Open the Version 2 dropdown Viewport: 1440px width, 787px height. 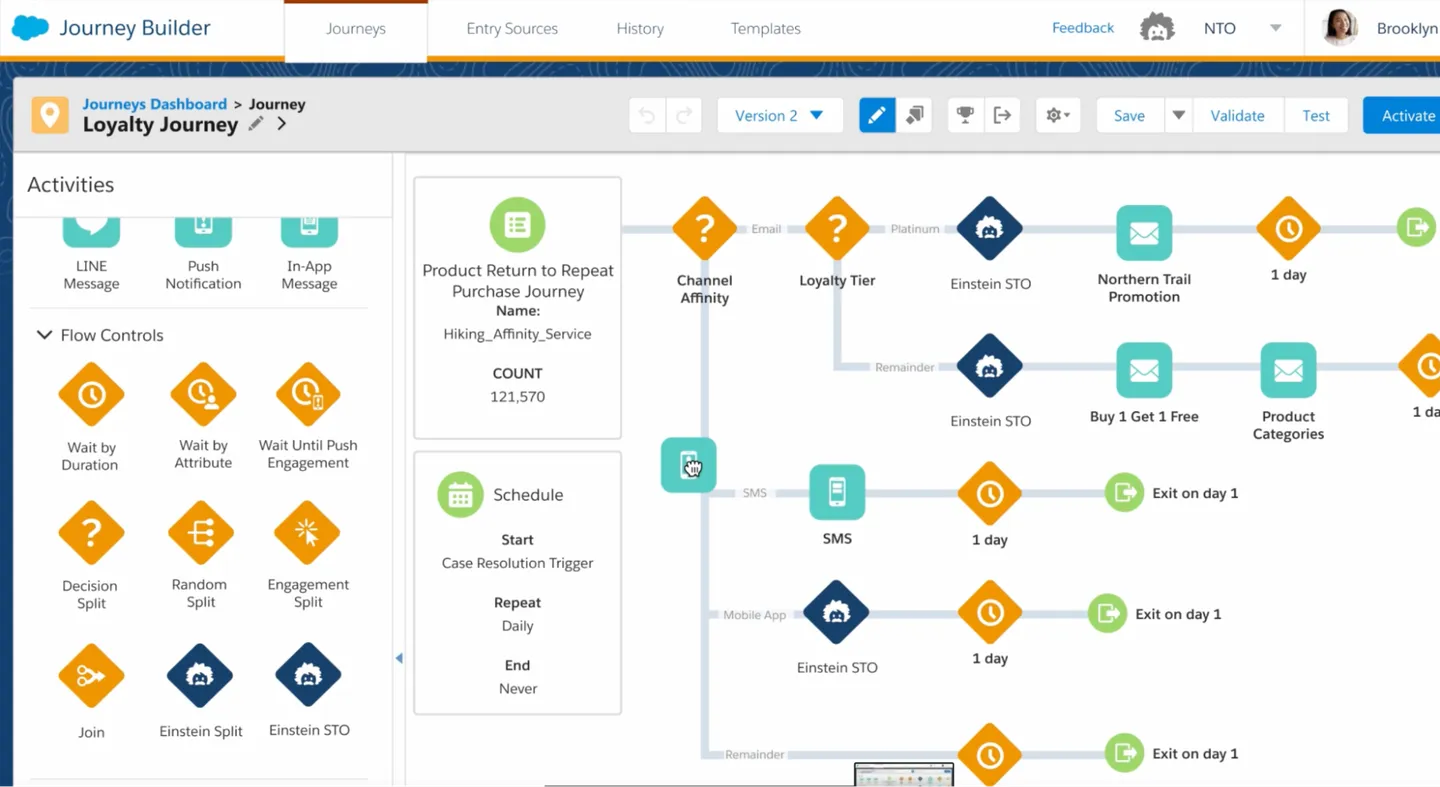click(x=779, y=116)
